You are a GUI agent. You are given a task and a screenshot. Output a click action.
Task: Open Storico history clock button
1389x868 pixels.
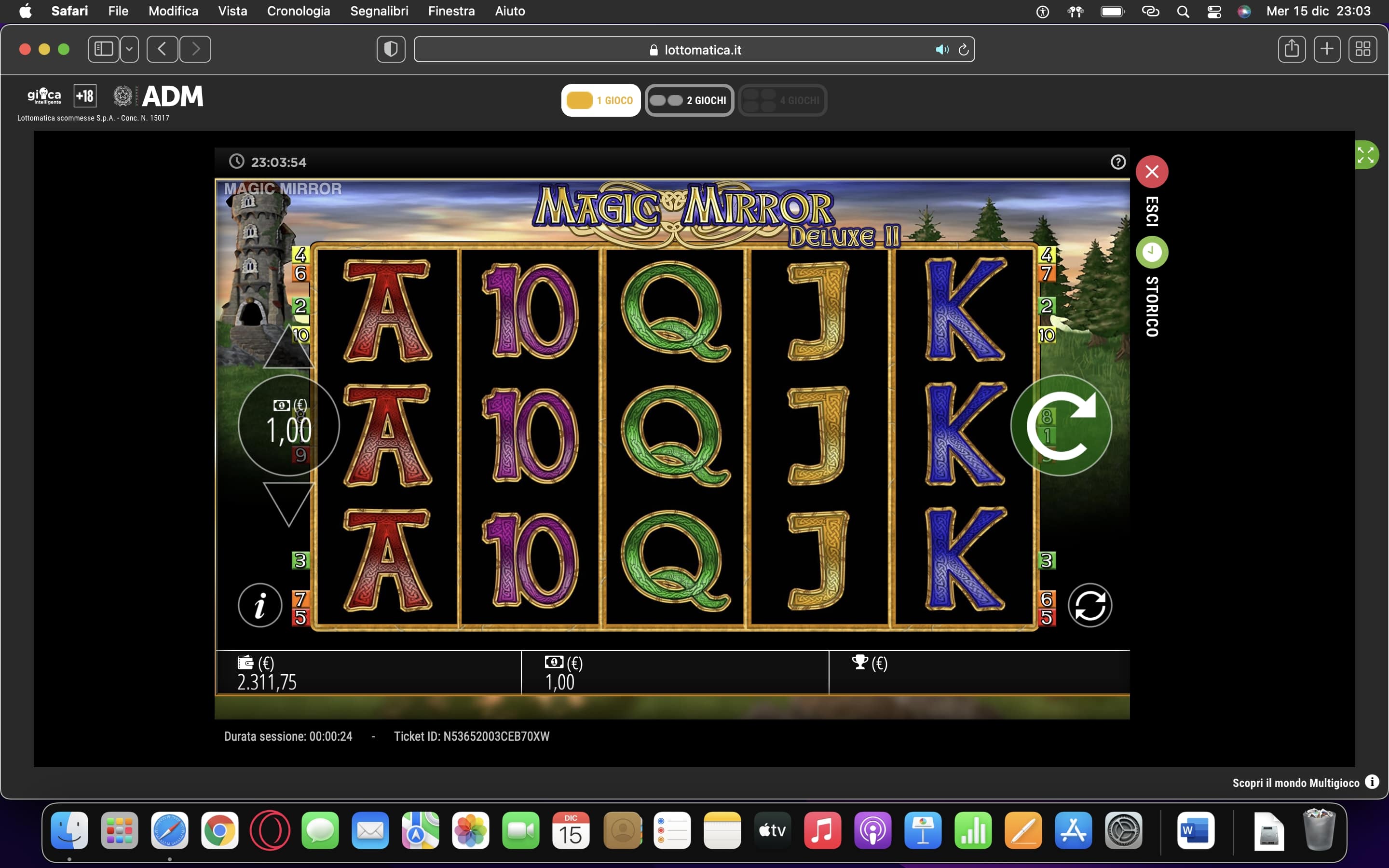pos(1151,252)
